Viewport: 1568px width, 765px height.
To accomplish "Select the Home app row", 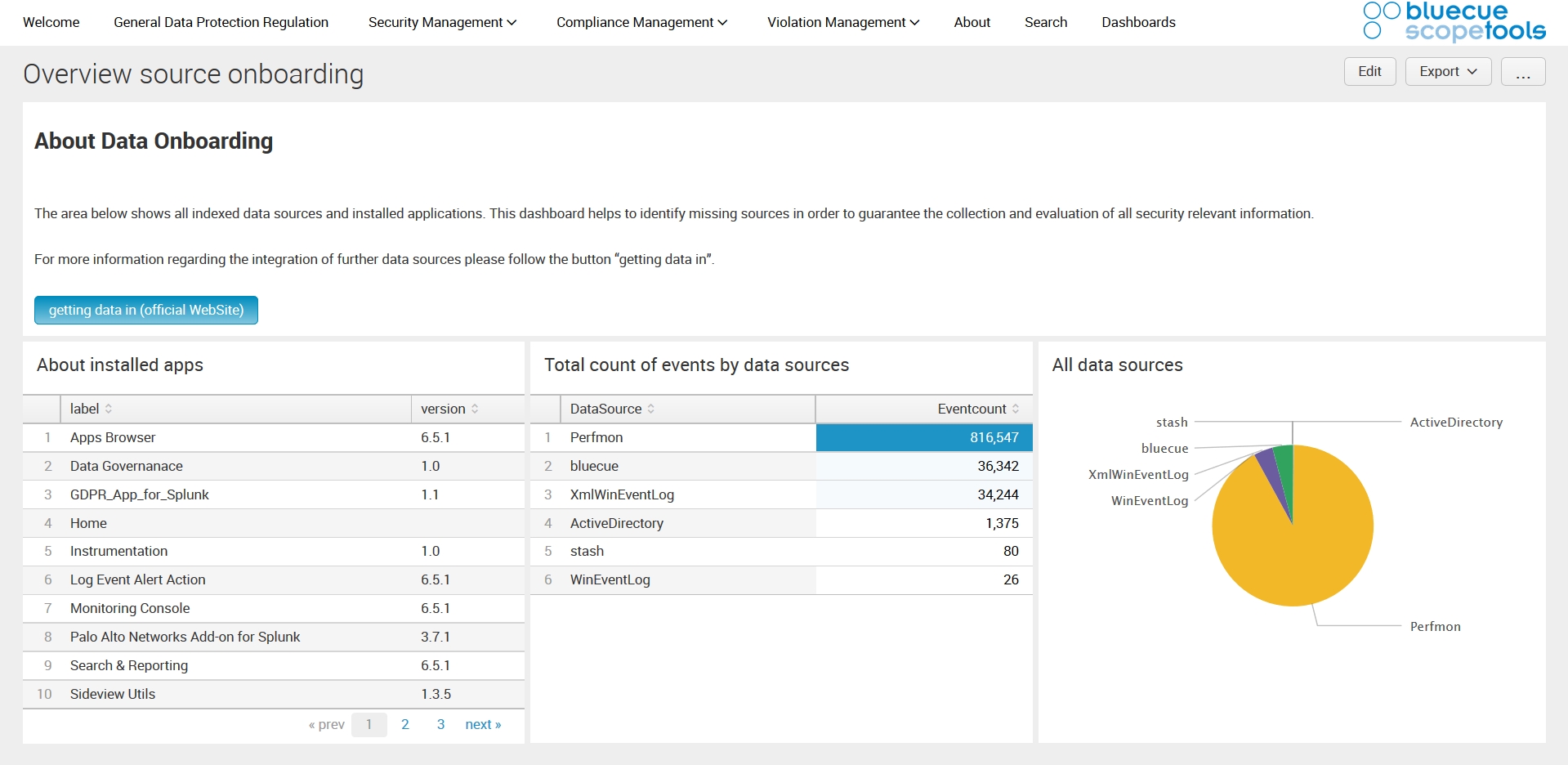I will point(274,523).
